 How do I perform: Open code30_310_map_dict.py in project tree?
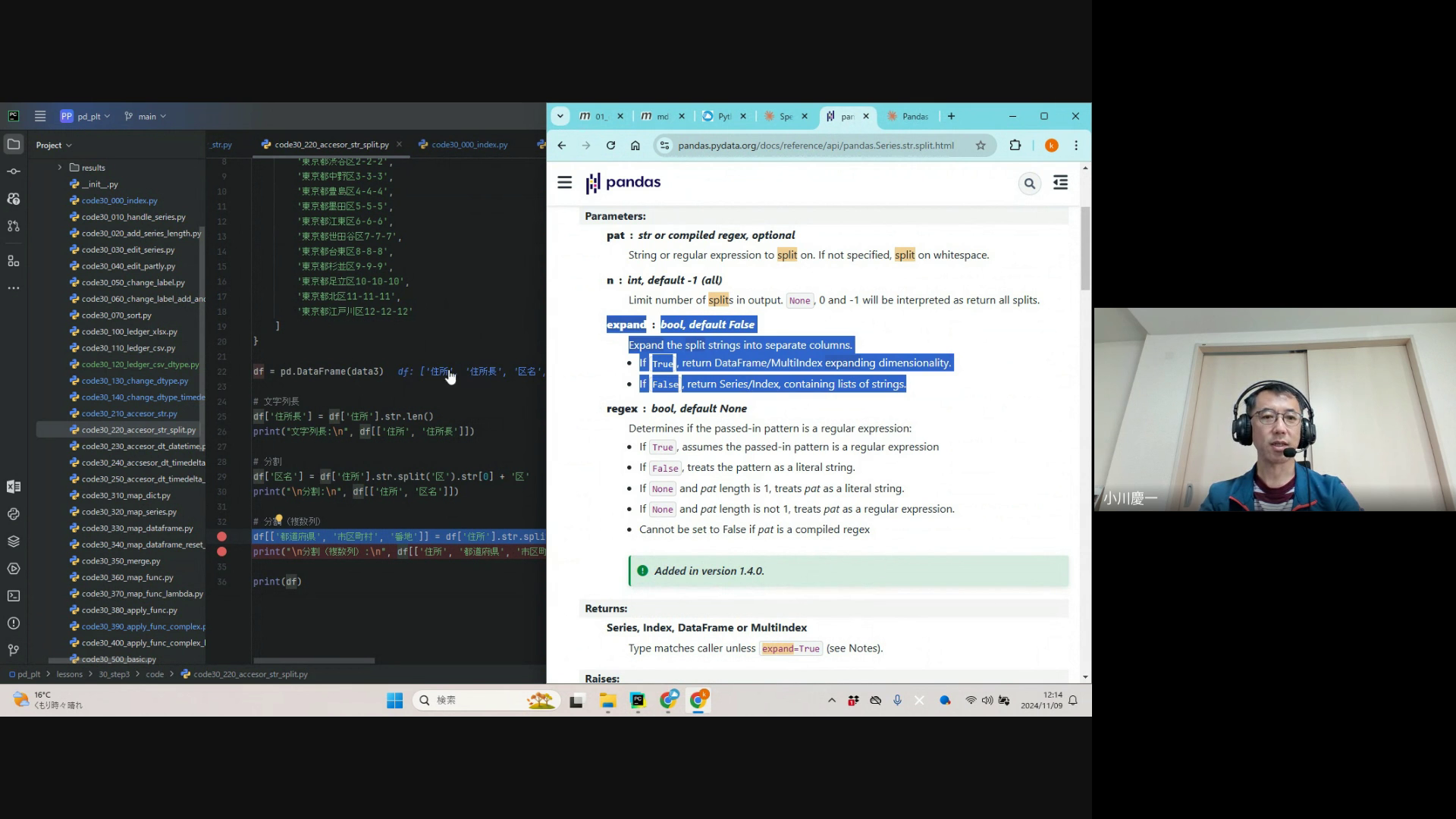(126, 495)
